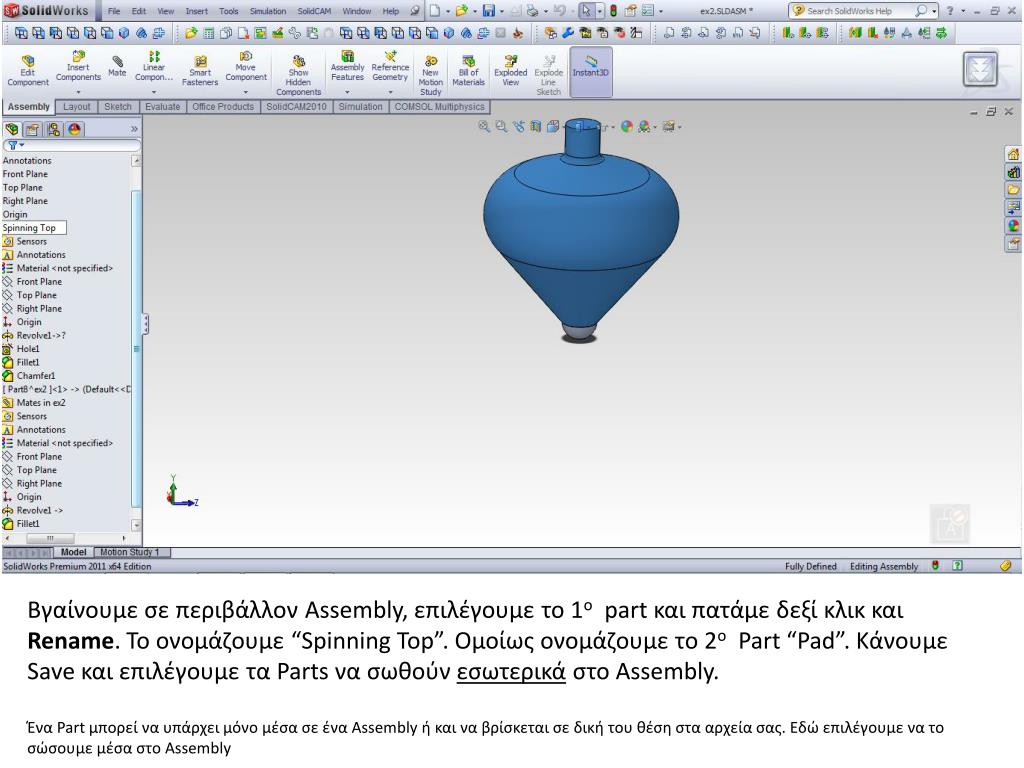This screenshot has height=768, width=1024.
Task: Open the Tools menu
Action: click(x=229, y=11)
